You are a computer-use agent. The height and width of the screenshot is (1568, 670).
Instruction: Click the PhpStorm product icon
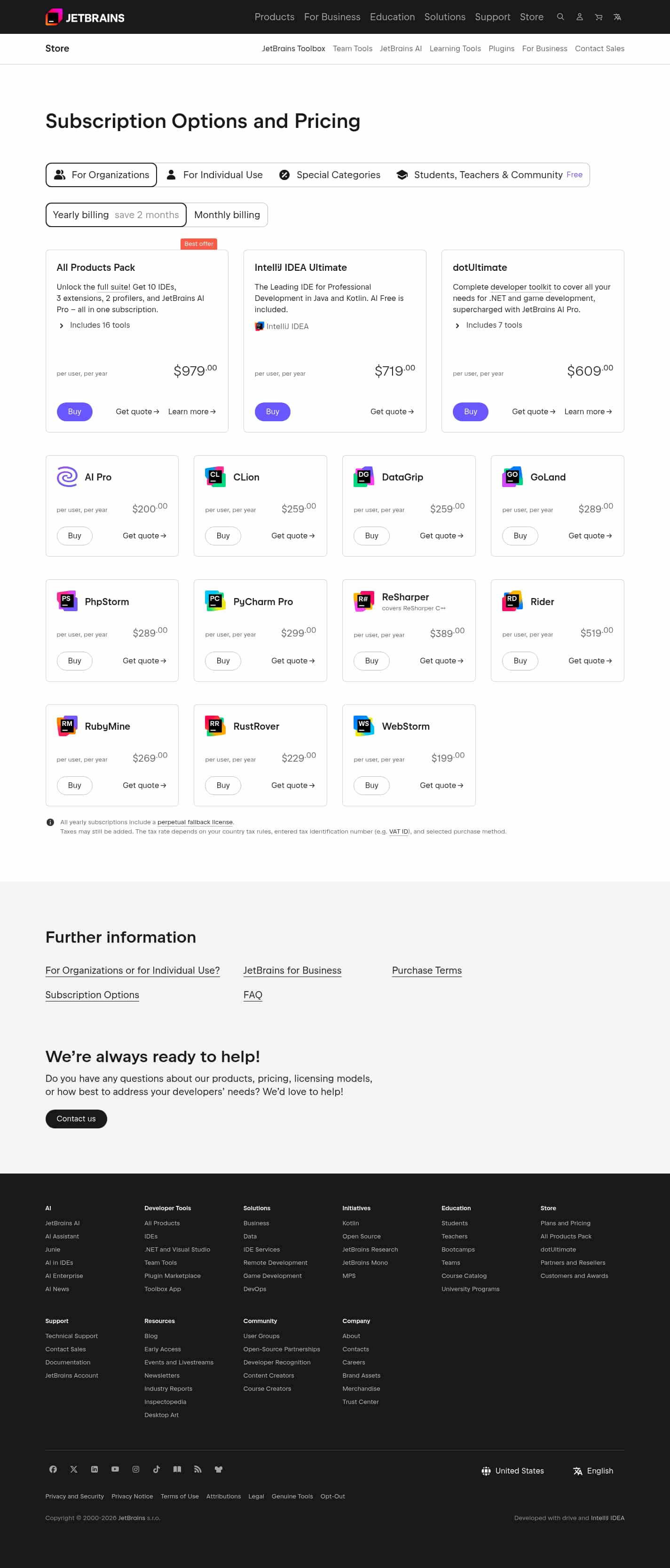click(67, 601)
